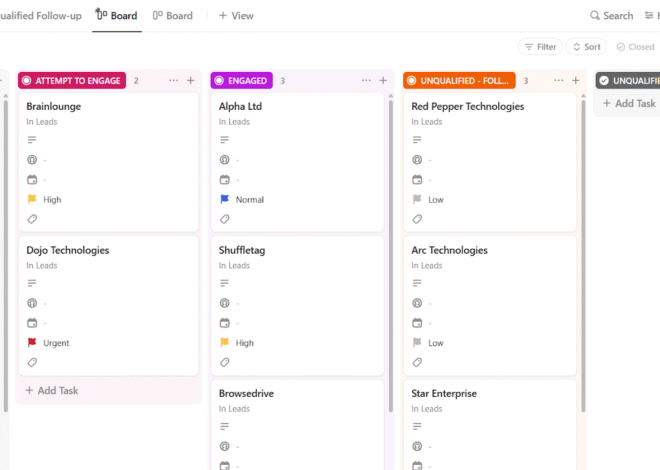Select the Attempt to Engage status label
This screenshot has width=660, height=470.
pos(72,80)
